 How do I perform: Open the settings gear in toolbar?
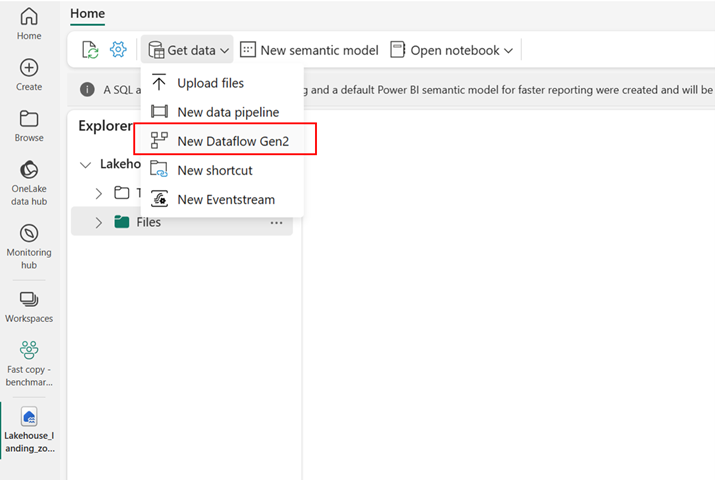pyautogui.click(x=118, y=49)
